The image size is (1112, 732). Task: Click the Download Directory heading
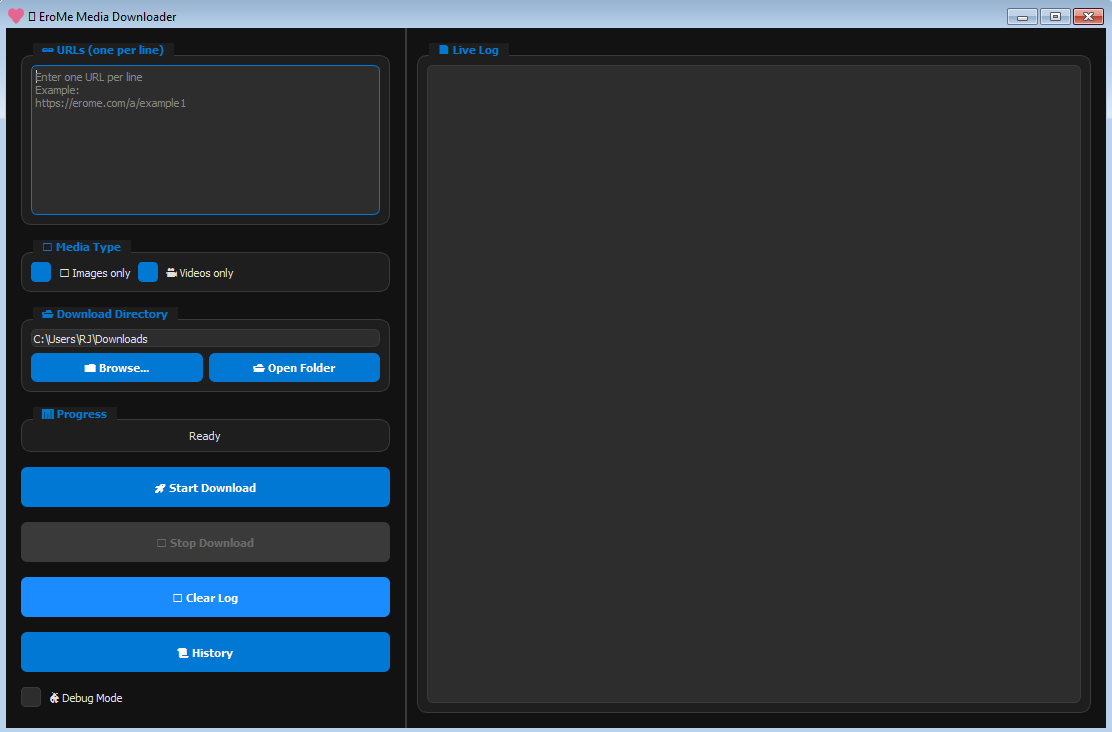(105, 314)
